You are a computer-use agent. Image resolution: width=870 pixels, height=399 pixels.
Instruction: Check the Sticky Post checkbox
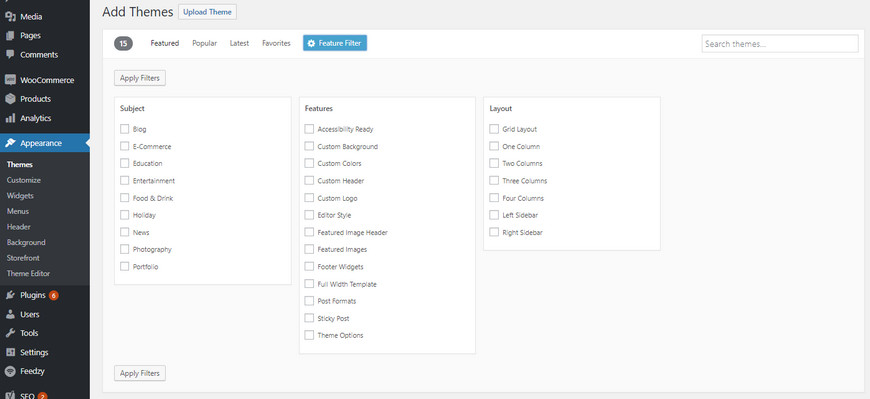pos(309,318)
